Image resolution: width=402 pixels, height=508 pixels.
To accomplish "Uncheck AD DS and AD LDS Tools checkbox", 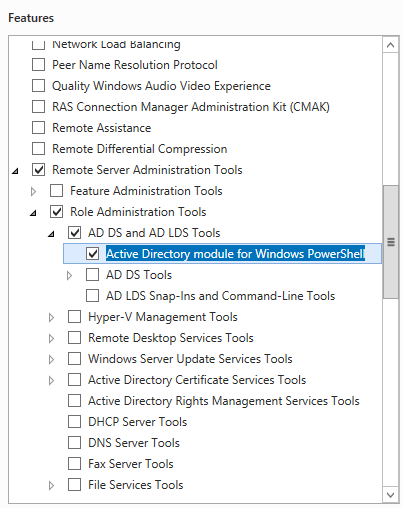I will (x=74, y=233).
